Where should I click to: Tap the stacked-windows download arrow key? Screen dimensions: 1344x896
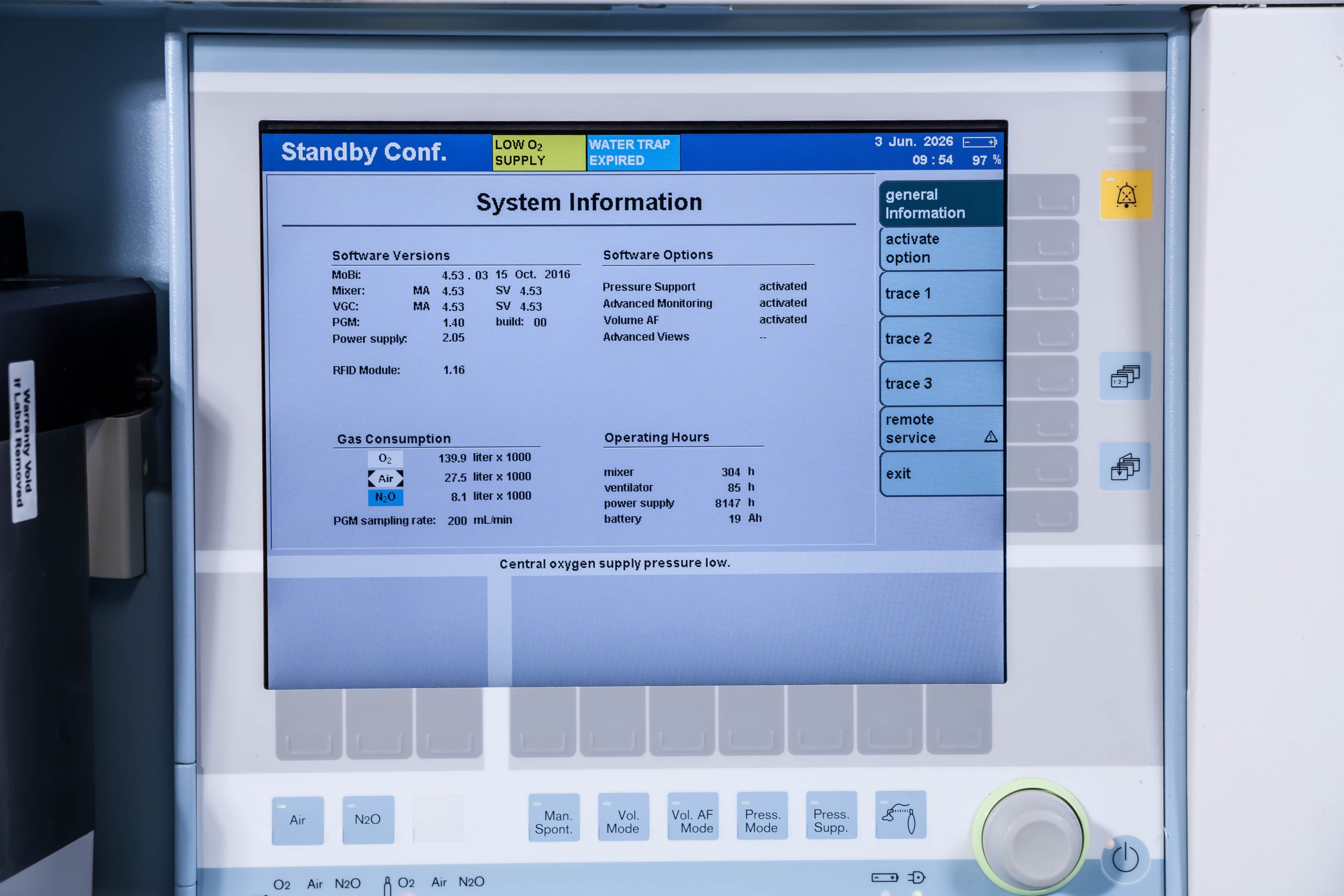tap(1125, 466)
